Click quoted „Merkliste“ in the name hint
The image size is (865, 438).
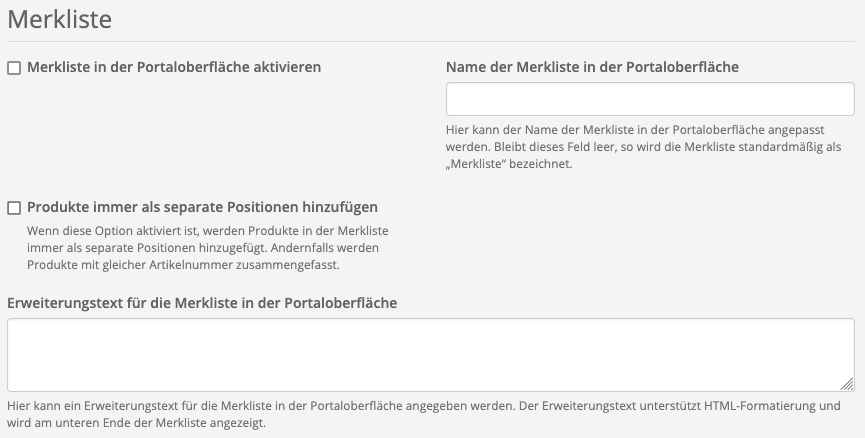(x=477, y=165)
